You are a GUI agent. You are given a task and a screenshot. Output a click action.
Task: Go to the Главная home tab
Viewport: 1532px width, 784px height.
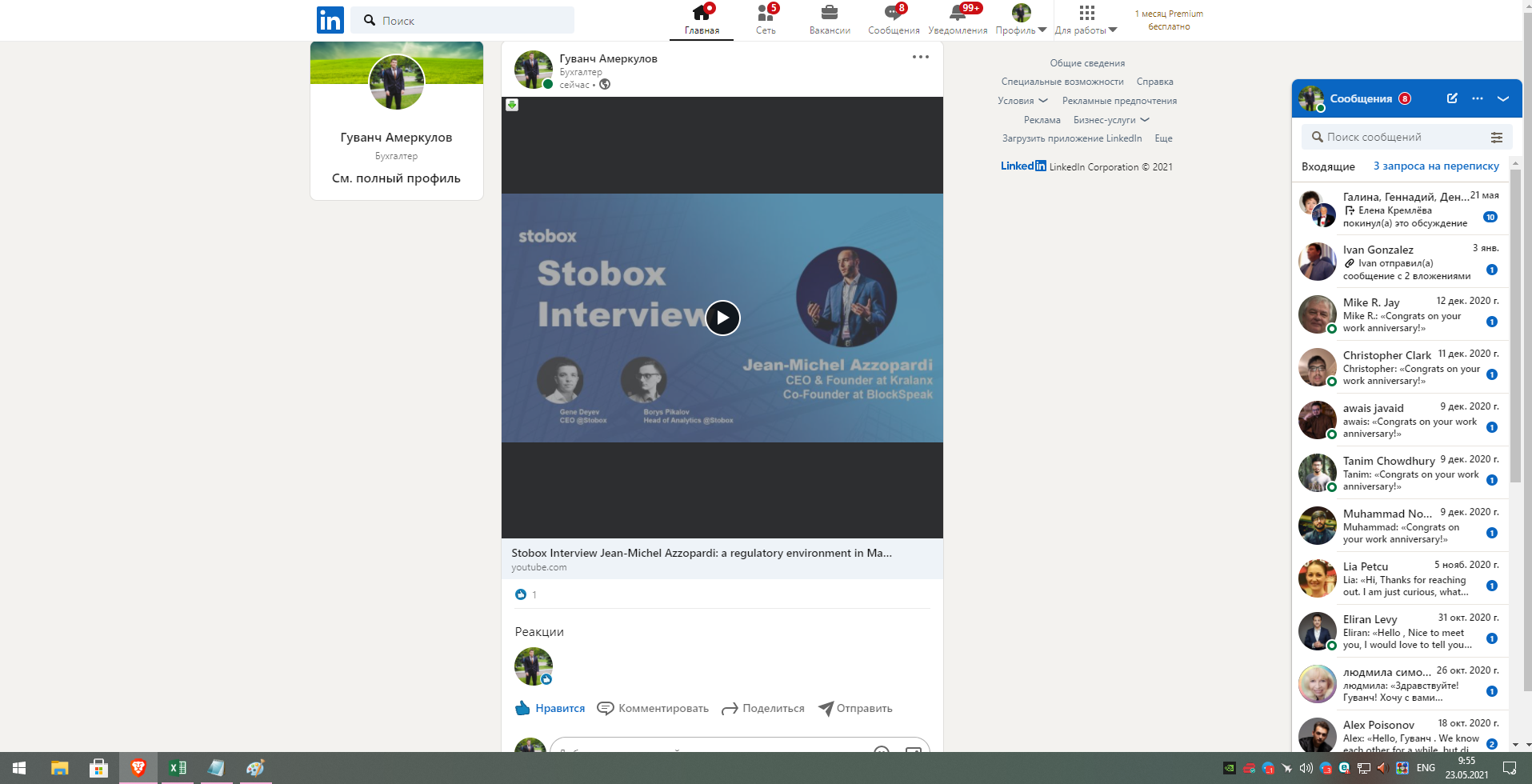702,20
